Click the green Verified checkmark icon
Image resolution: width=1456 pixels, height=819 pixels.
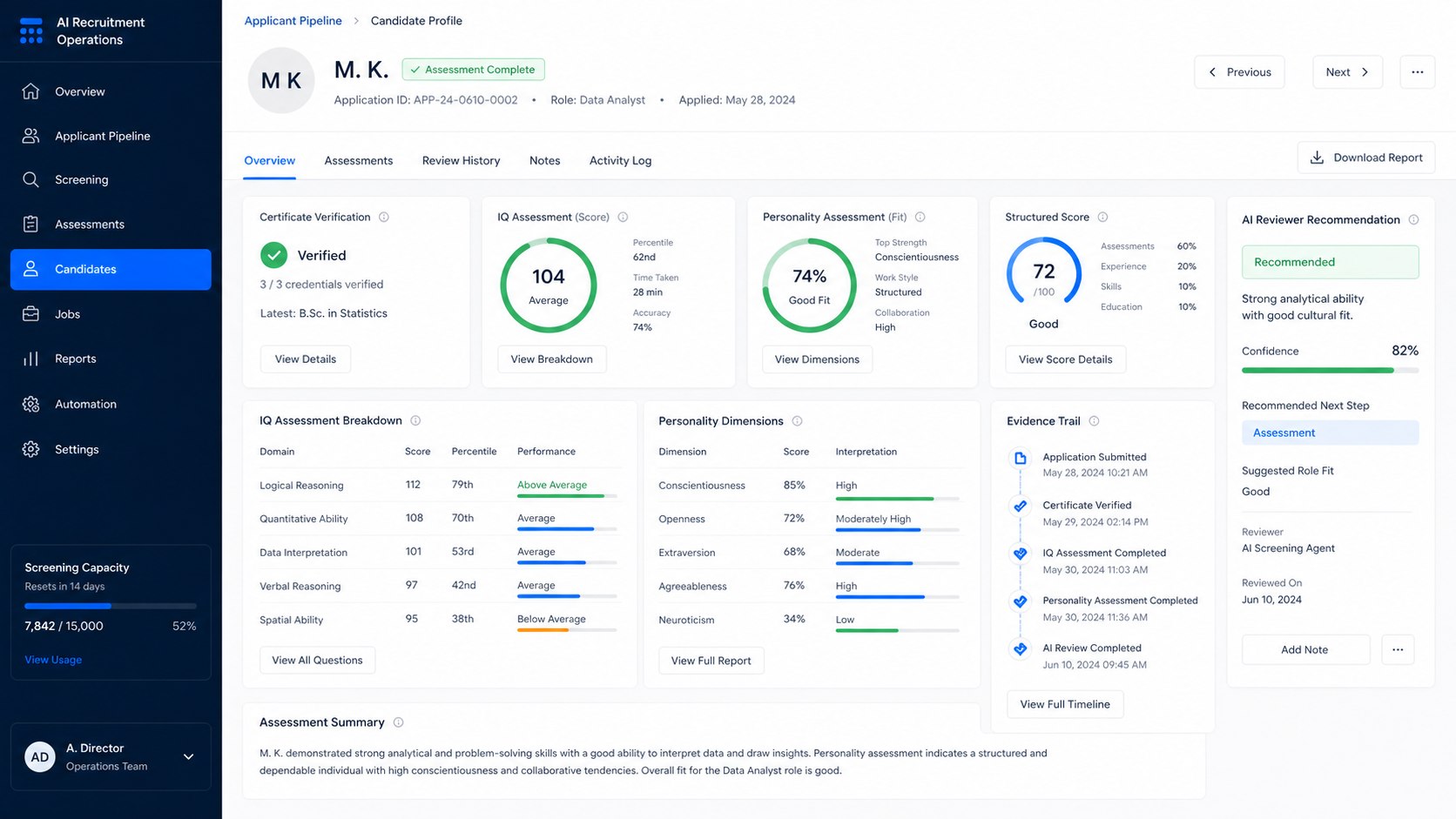pyautogui.click(x=273, y=255)
